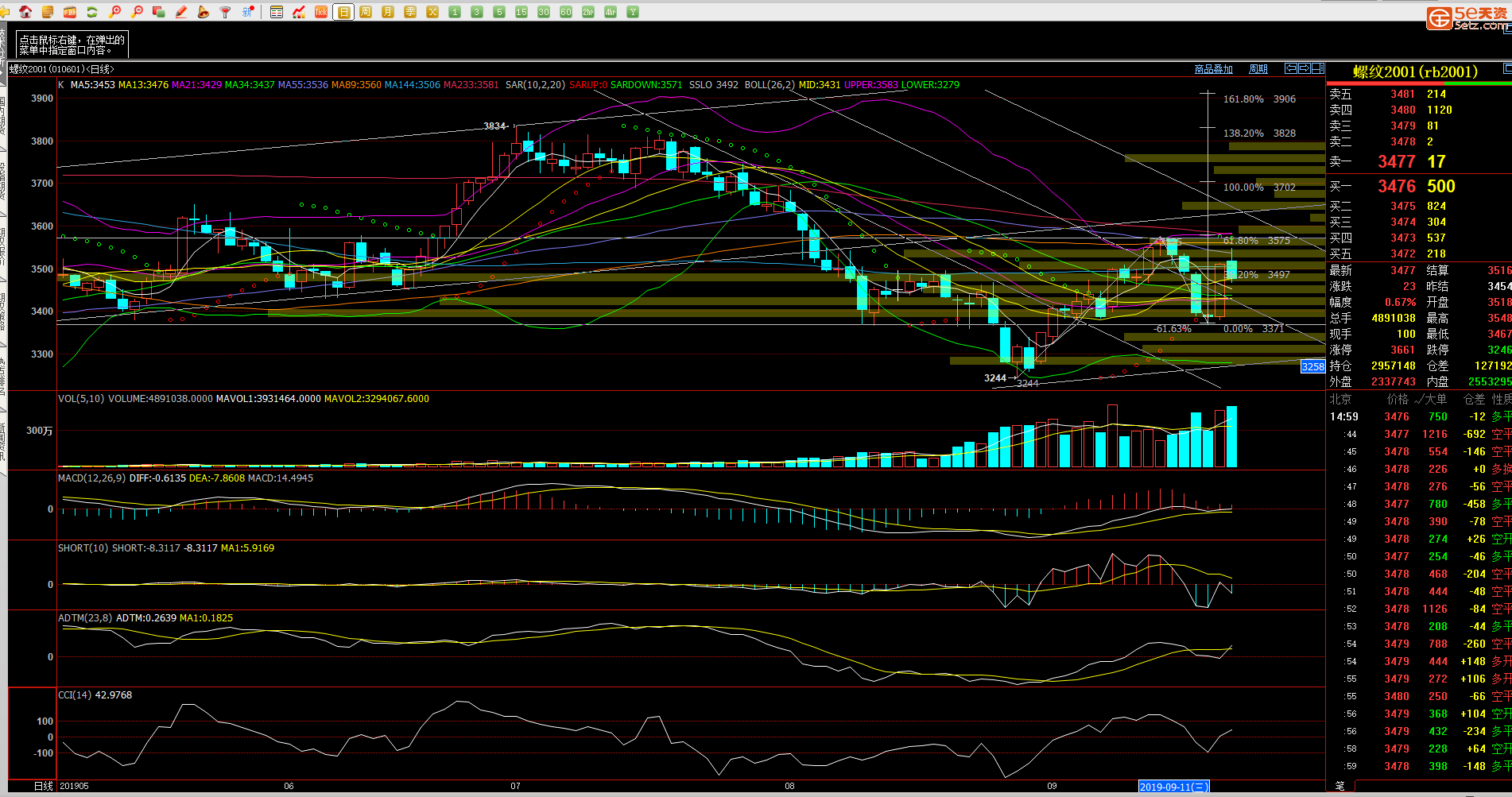This screenshot has width=1512, height=797.
Task: Click the CCI(14) indicator label
Action: (75, 695)
